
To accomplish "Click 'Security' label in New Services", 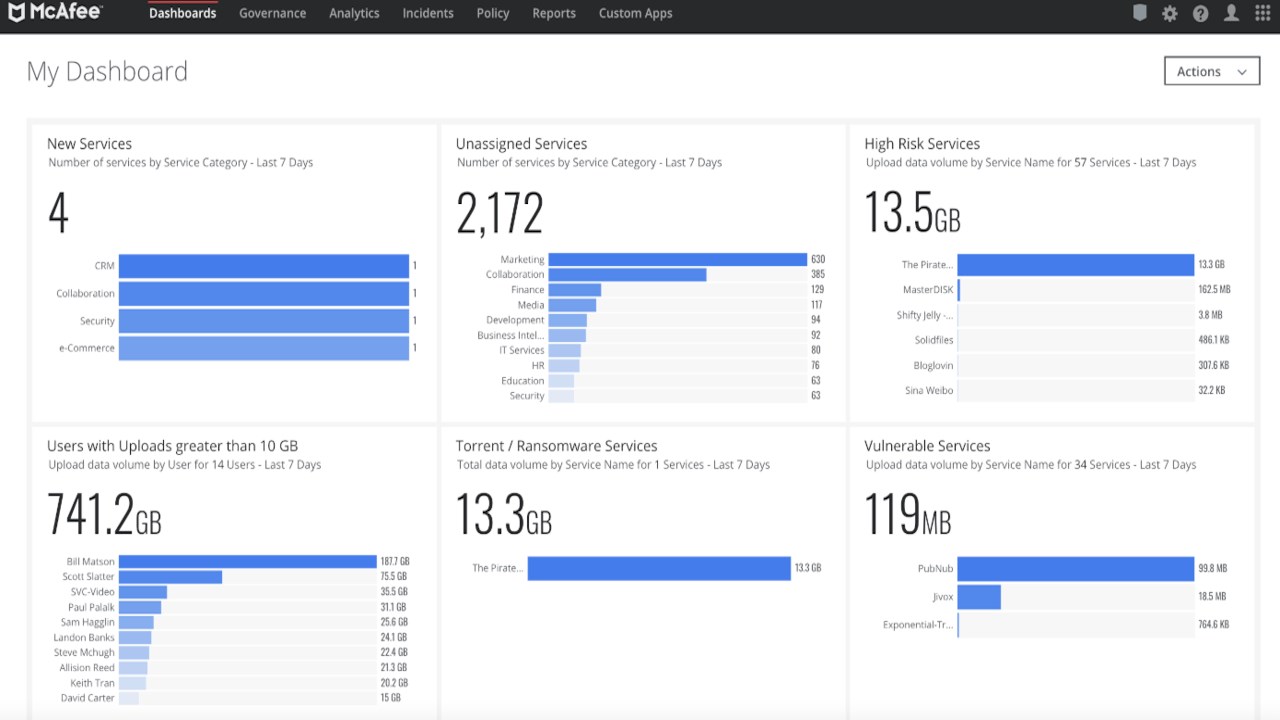I will [x=98, y=321].
